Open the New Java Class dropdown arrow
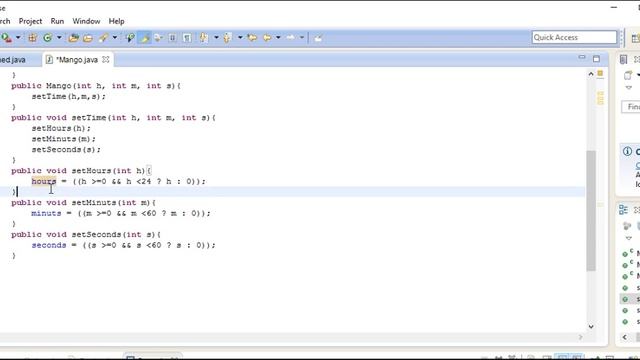This screenshot has width=640, height=360. coord(59,38)
